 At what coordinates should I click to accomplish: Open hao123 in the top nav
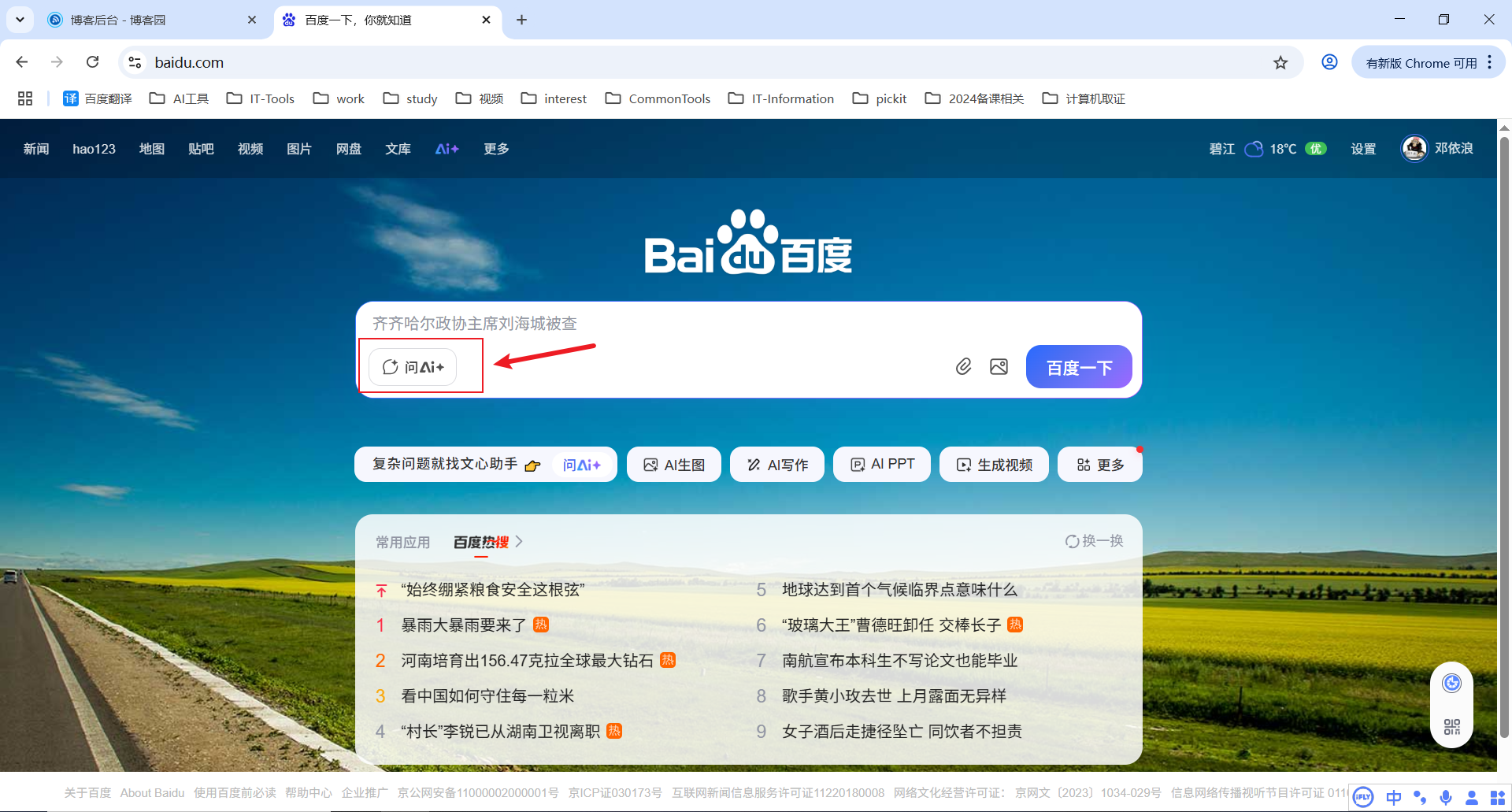point(94,149)
